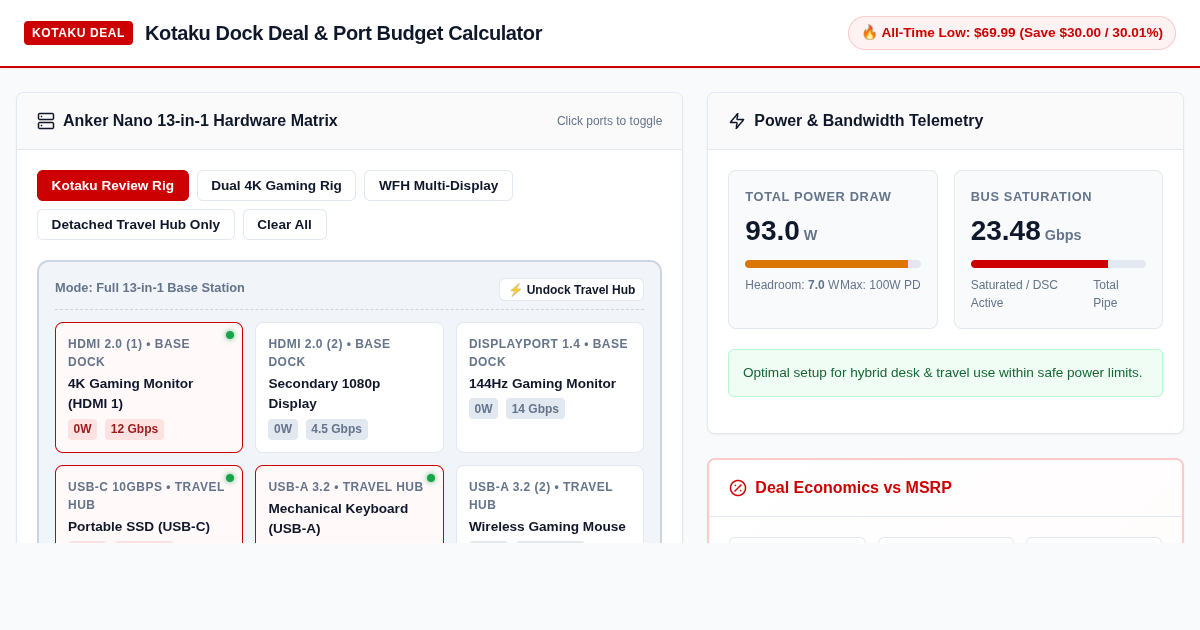The width and height of the screenshot is (1200, 630).
Task: Click the All-Time Low $69.99 deal badge
Action: point(1012,33)
